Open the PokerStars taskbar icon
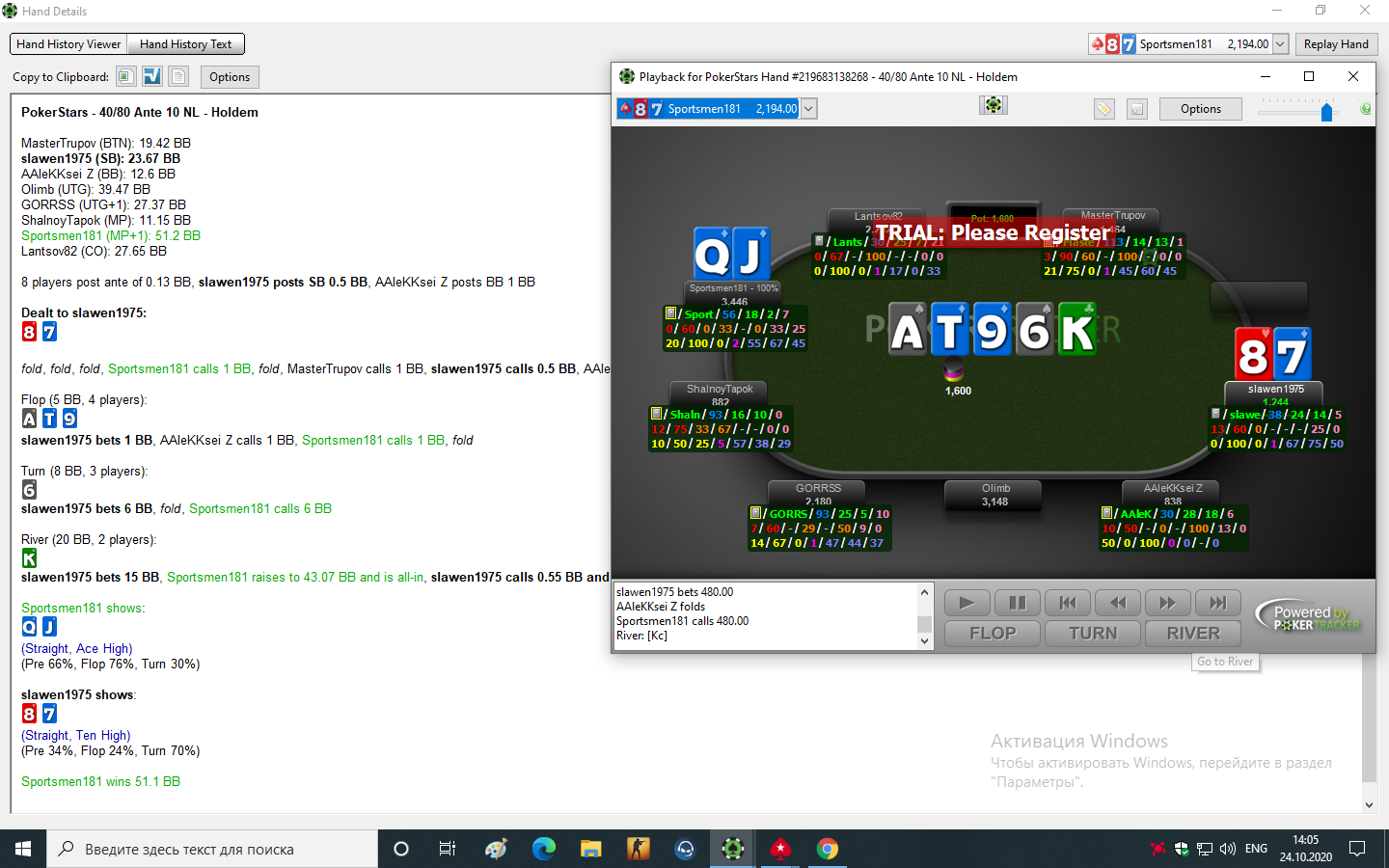 tap(780, 849)
